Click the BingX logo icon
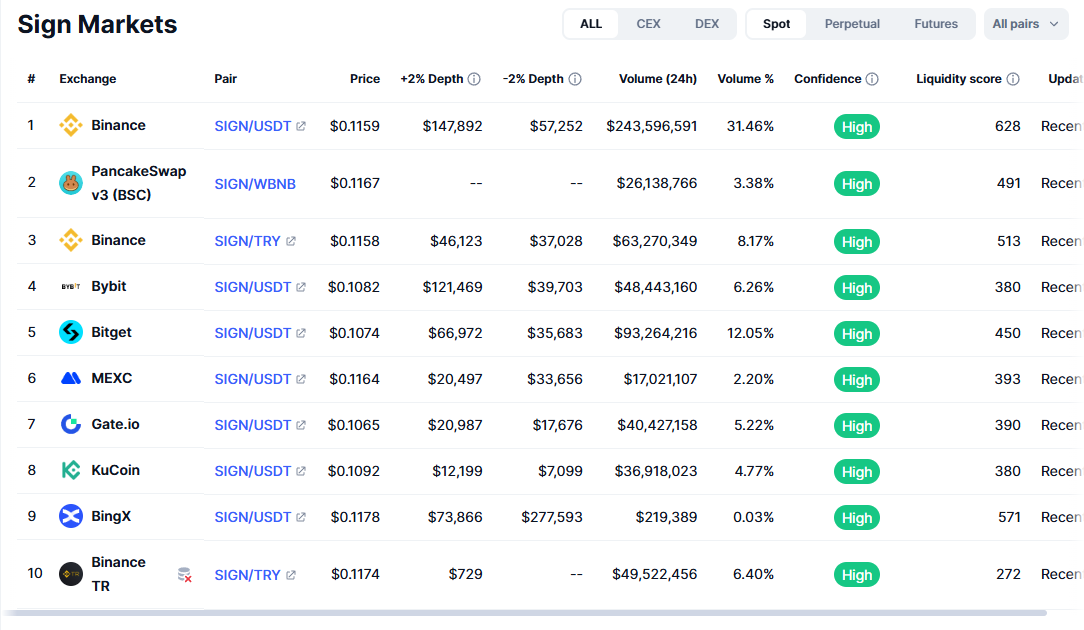 coord(71,516)
